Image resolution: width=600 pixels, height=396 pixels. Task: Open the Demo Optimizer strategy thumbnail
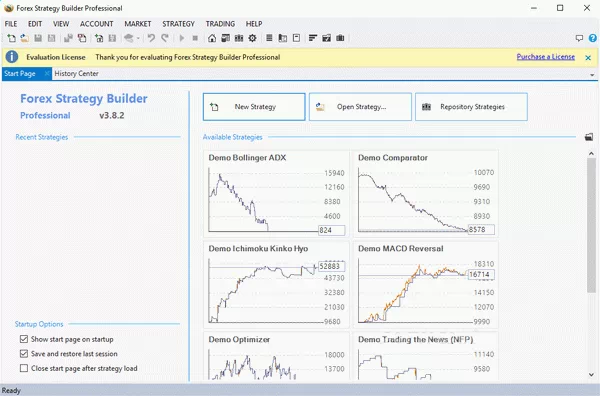[276, 356]
